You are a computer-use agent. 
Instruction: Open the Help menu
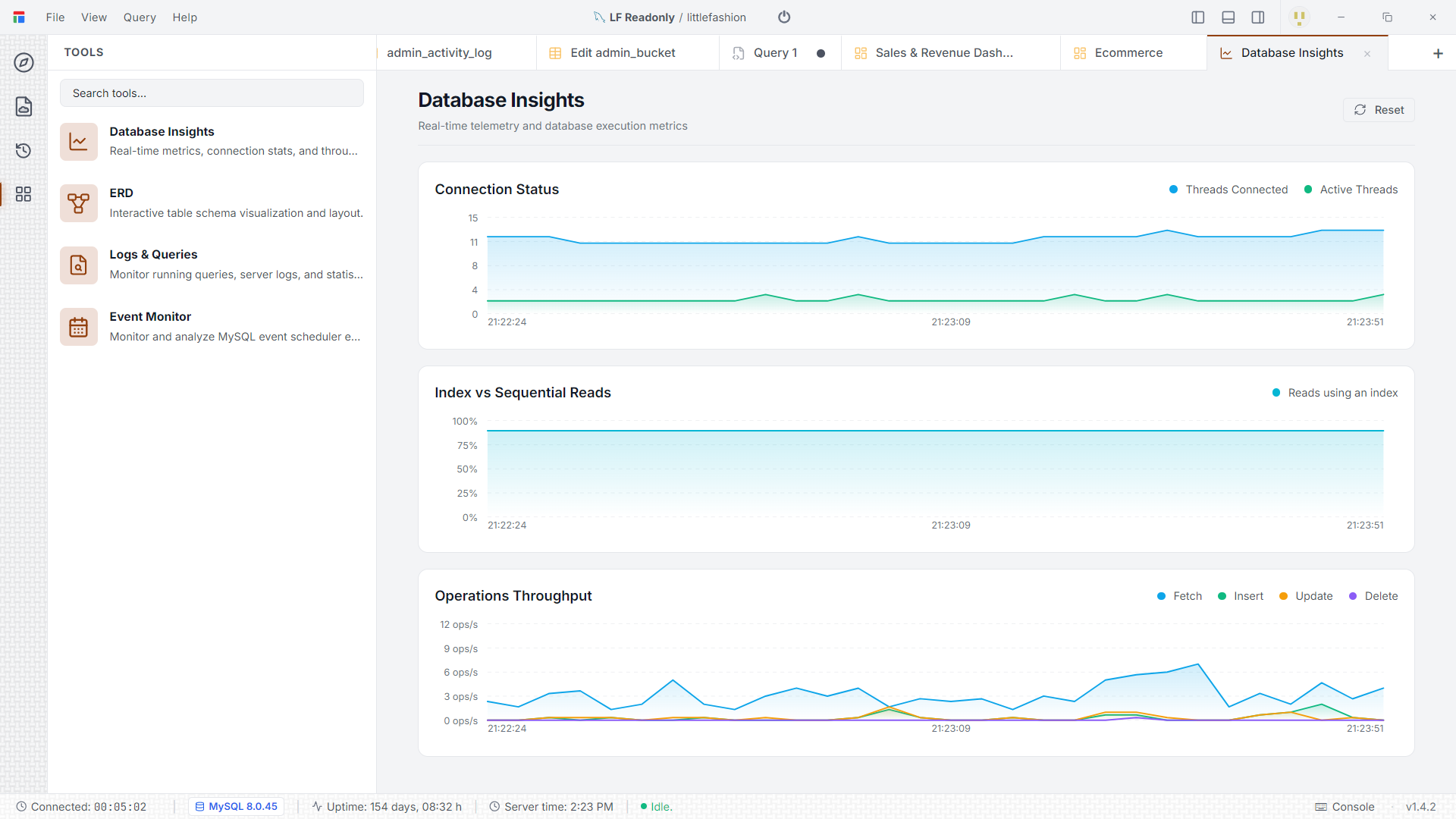point(184,17)
